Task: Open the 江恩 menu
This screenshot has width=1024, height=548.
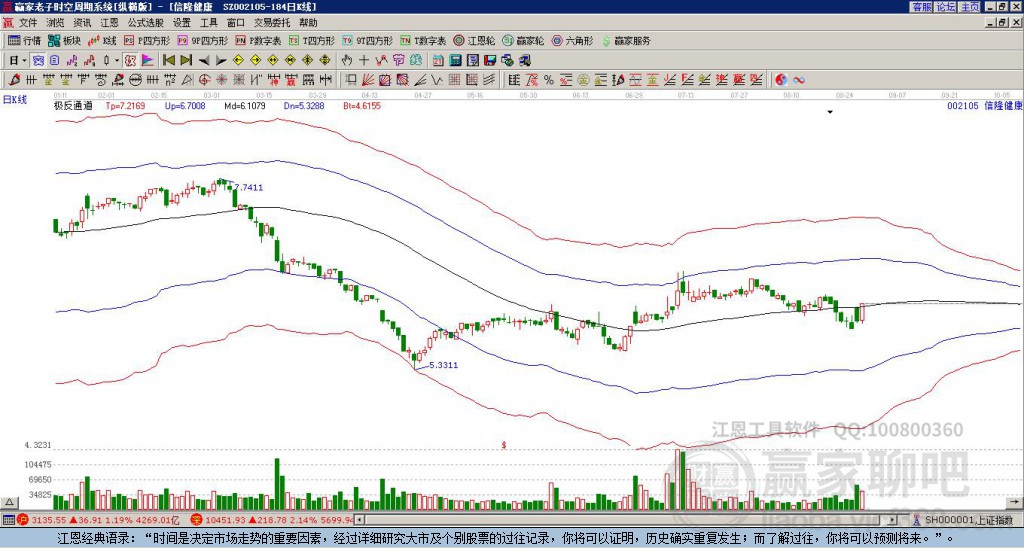Action: pyautogui.click(x=110, y=23)
